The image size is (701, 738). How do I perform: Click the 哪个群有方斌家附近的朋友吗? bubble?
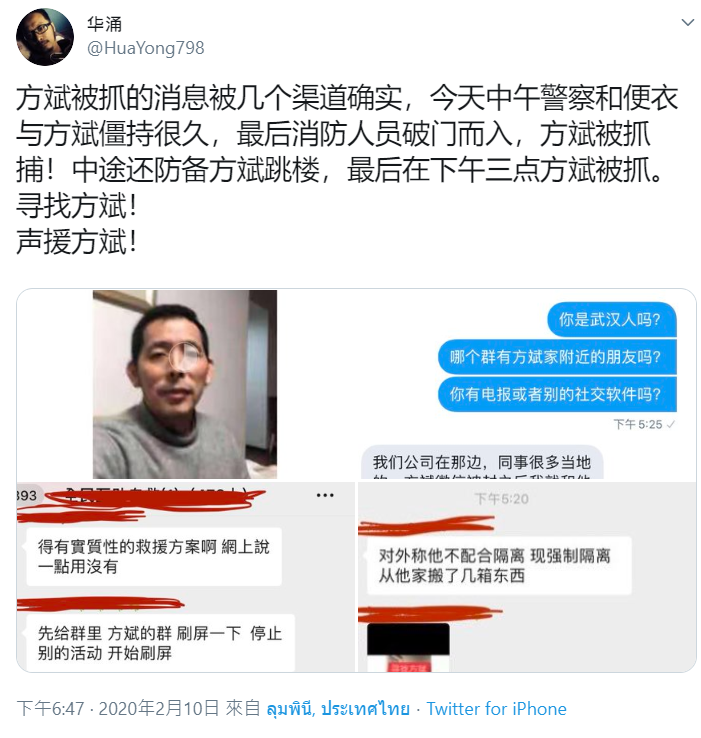pyautogui.click(x=557, y=357)
